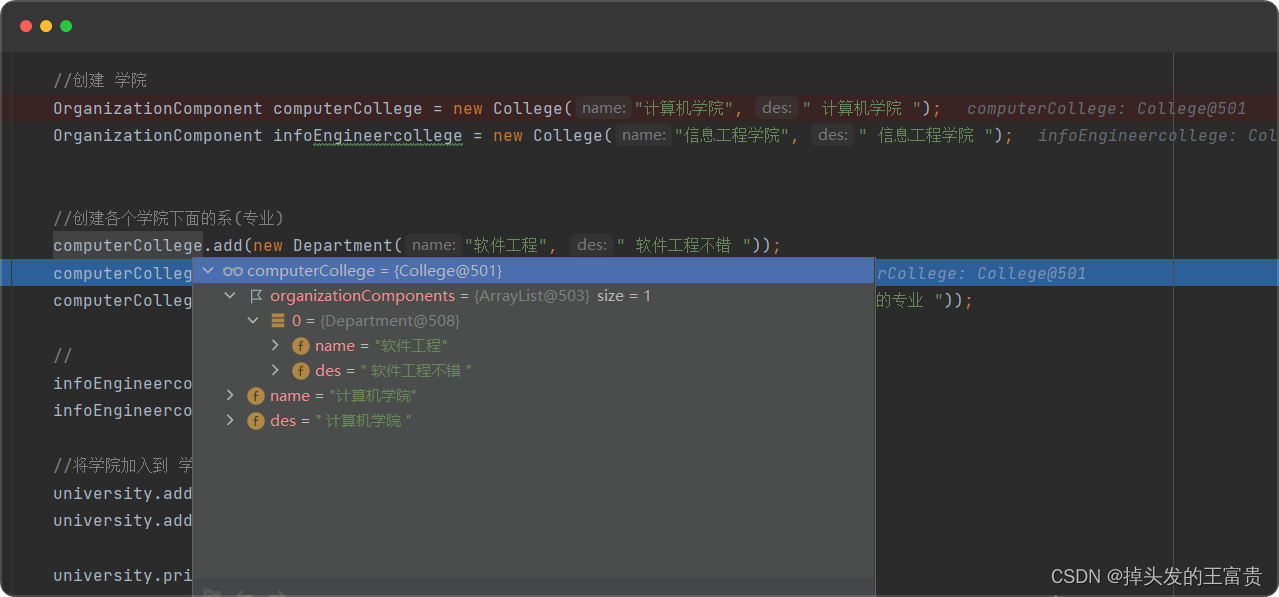Click the //创建各个学院下面的系(专业) comment
The width and height of the screenshot is (1279, 597).
(x=169, y=218)
